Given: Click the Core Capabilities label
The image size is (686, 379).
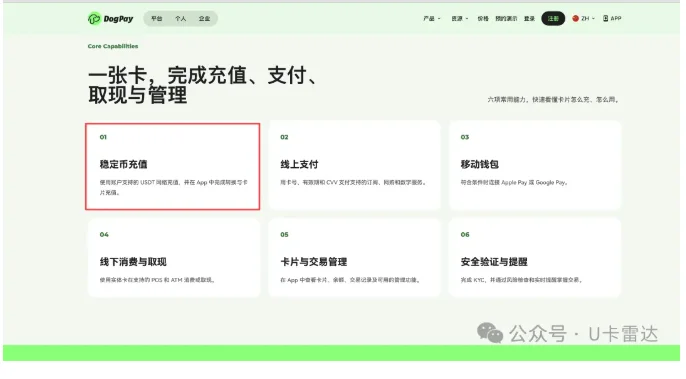Looking at the screenshot, I should click(x=113, y=46).
